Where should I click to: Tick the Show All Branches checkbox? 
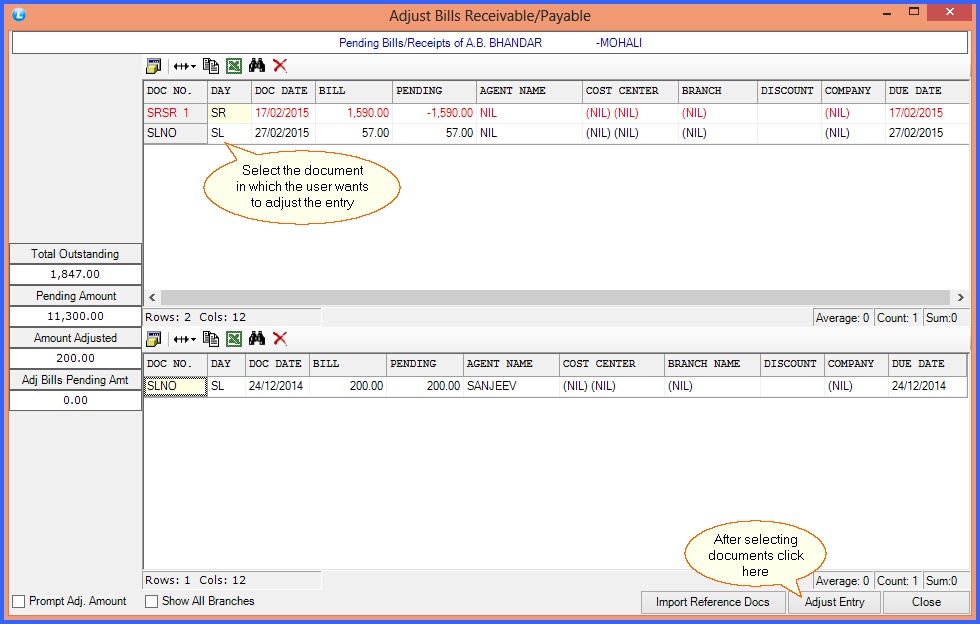[x=152, y=602]
